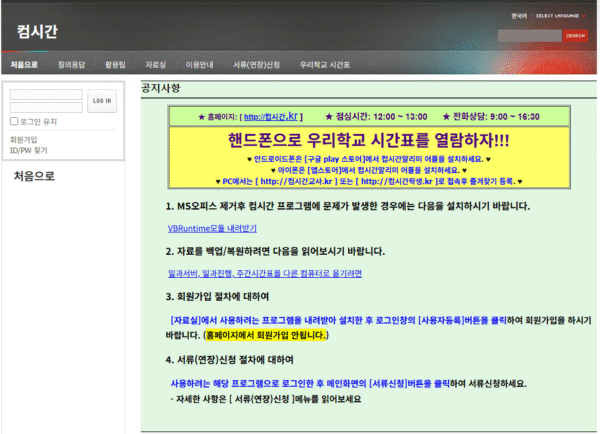
Task: Toggle 로그인 유지 checkbox
Action: [x=14, y=121]
